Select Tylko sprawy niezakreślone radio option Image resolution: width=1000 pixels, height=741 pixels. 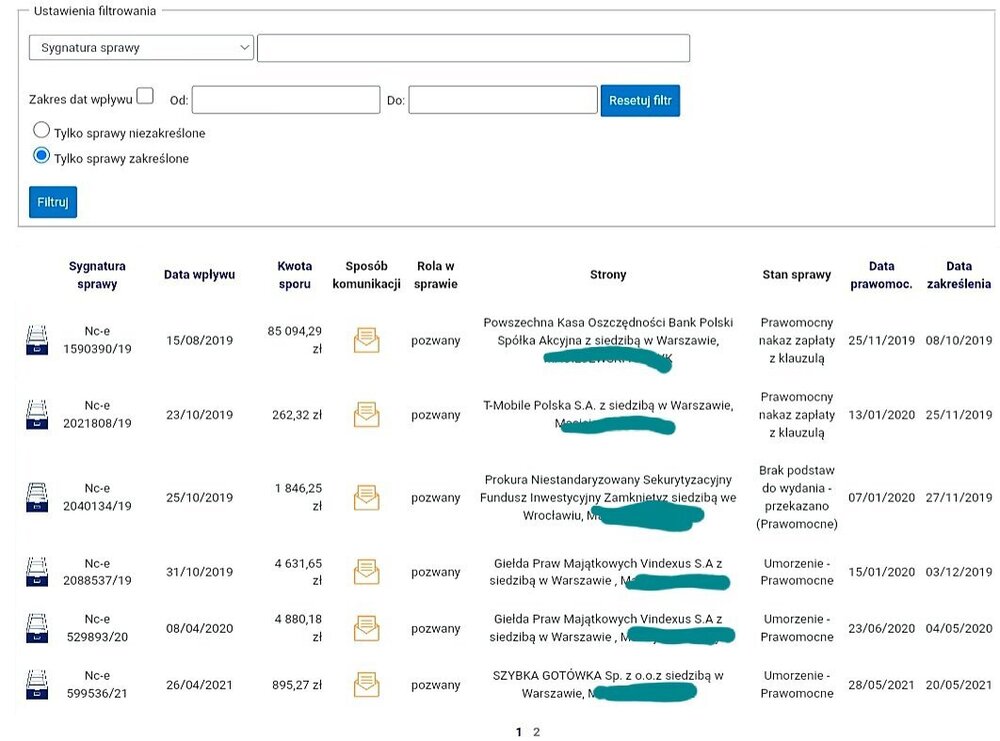pyautogui.click(x=41, y=130)
